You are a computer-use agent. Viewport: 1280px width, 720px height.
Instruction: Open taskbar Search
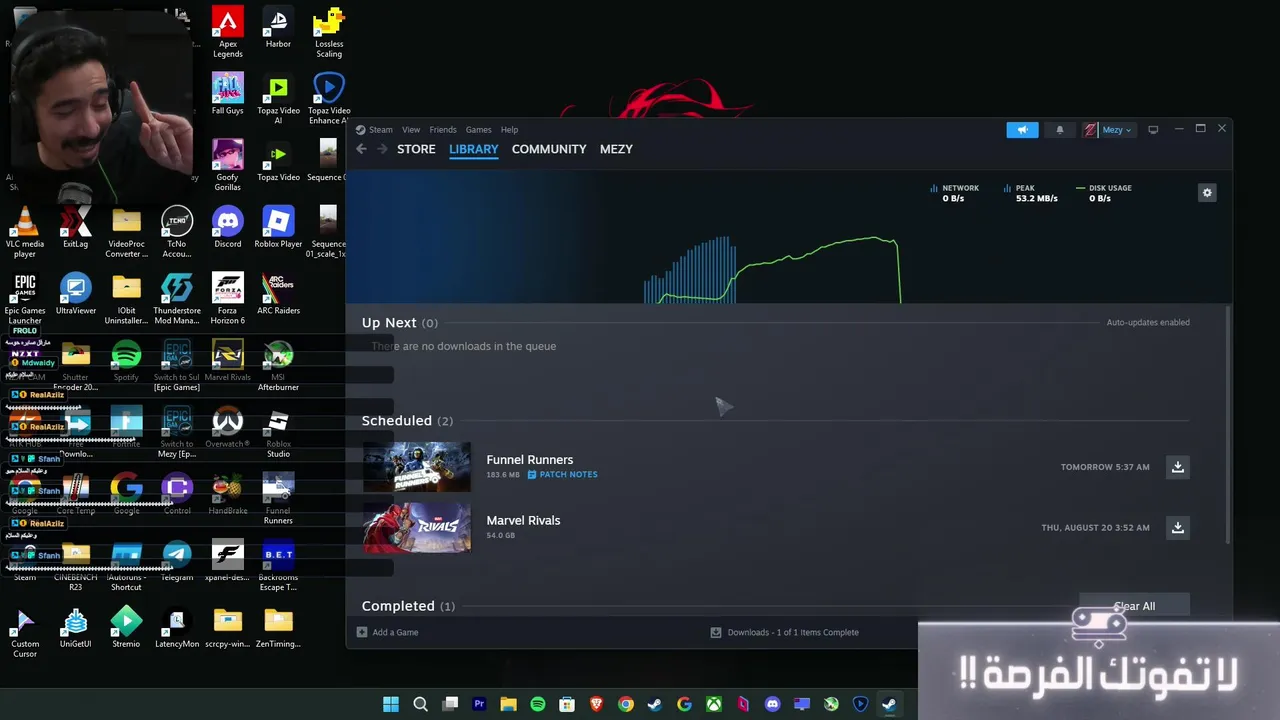[x=421, y=704]
